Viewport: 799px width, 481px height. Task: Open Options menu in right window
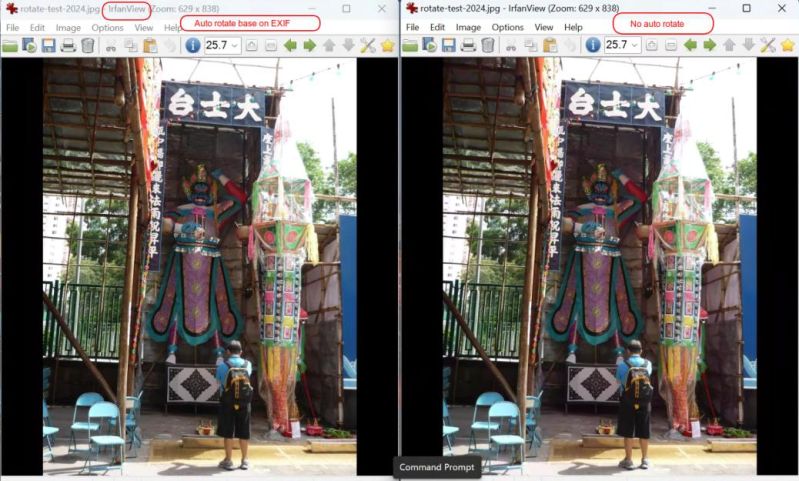(508, 27)
